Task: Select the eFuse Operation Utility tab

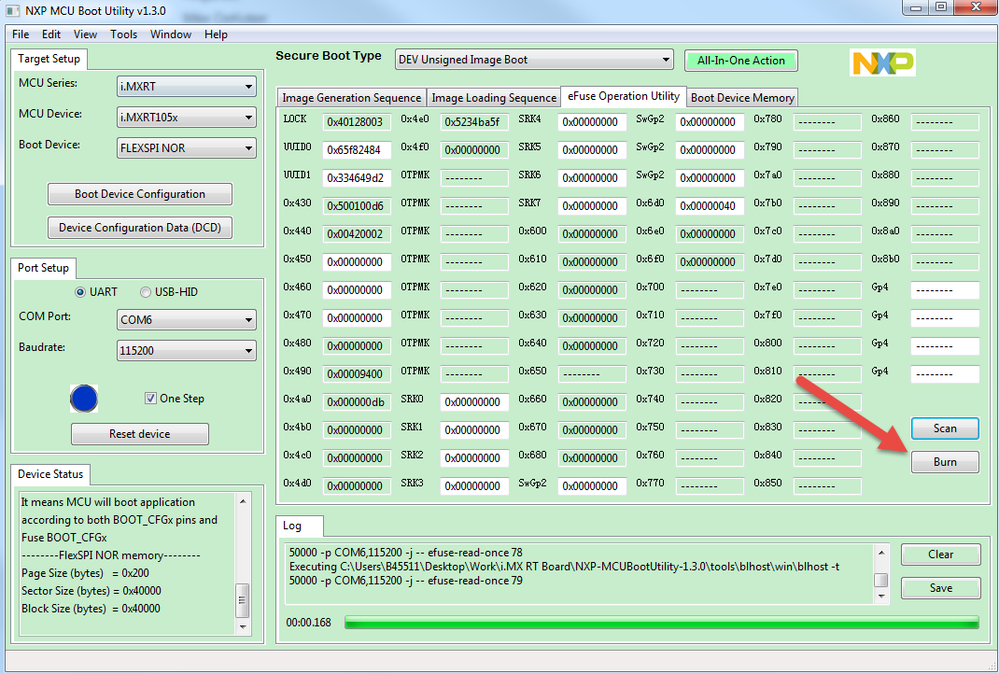Action: (x=623, y=96)
